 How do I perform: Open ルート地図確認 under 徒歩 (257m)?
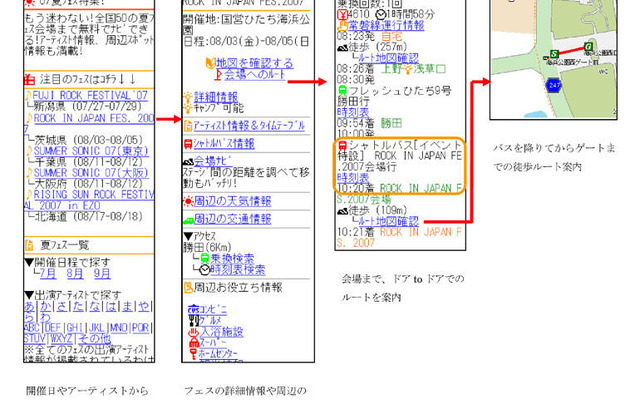click(388, 58)
